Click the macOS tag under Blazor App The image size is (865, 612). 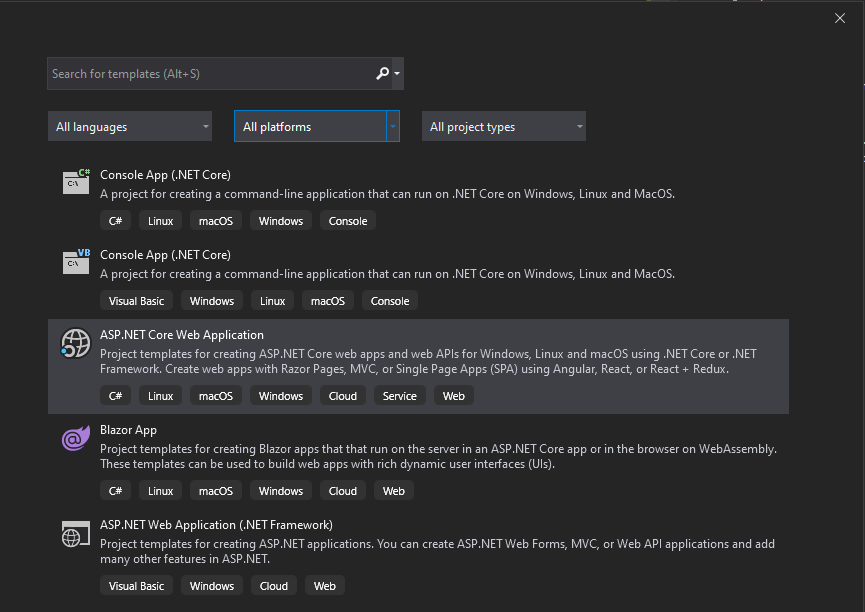216,491
